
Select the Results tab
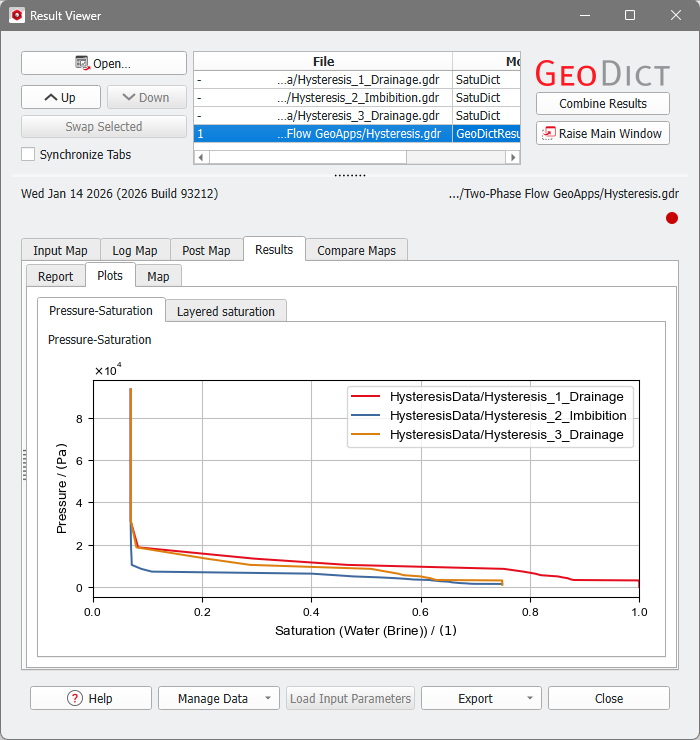click(x=274, y=249)
